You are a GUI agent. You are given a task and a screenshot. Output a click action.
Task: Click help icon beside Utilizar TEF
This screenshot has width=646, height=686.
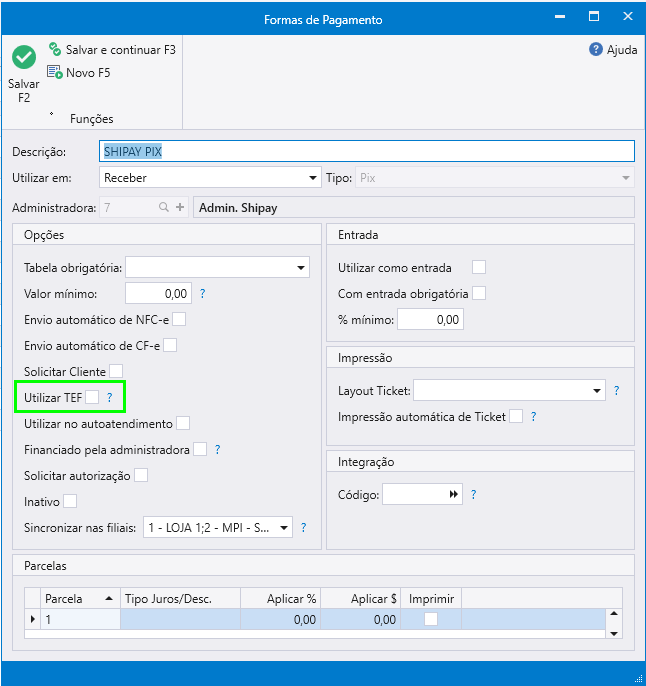(110, 398)
